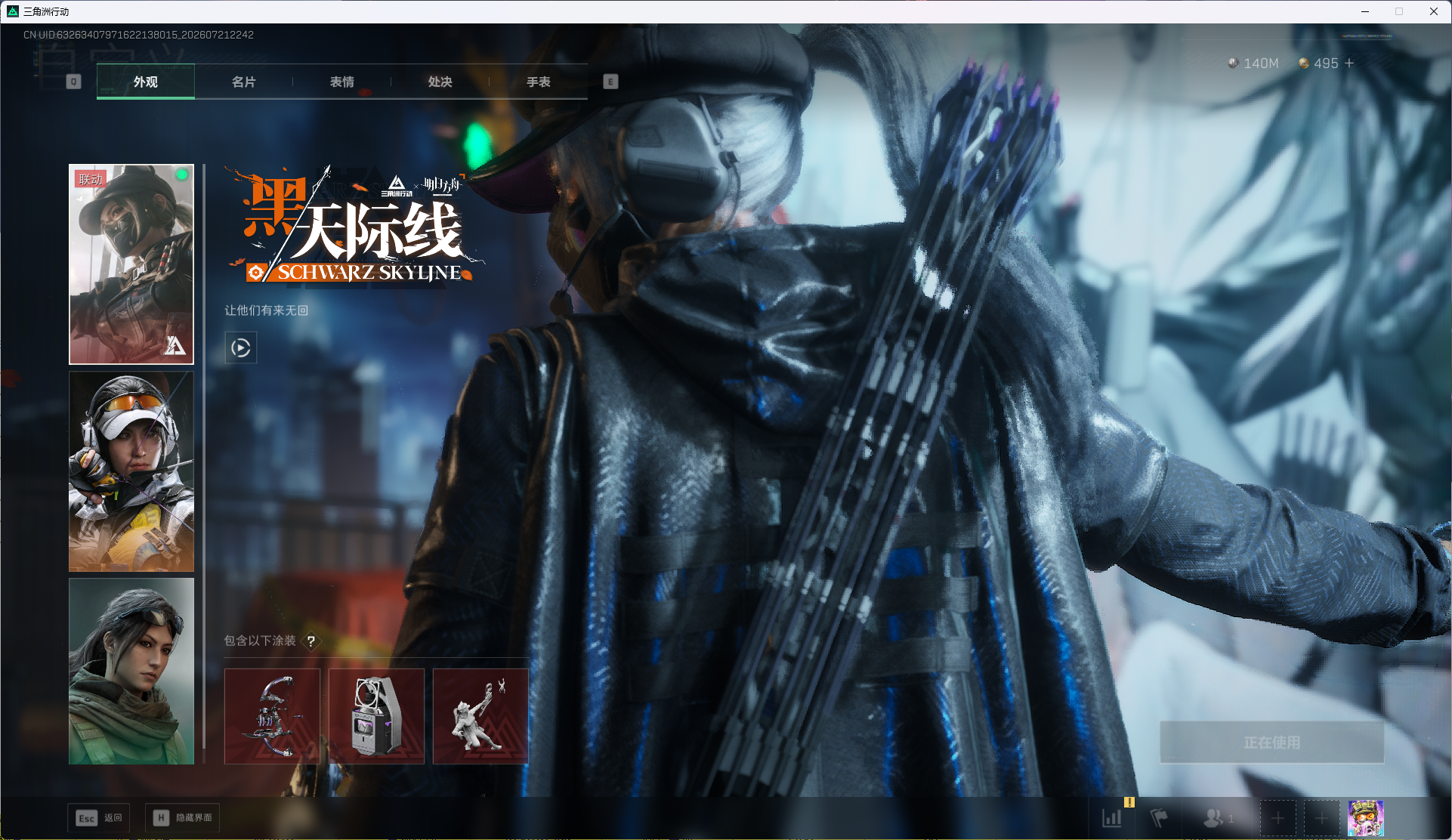Switch to the 名片 tab

pos(243,82)
